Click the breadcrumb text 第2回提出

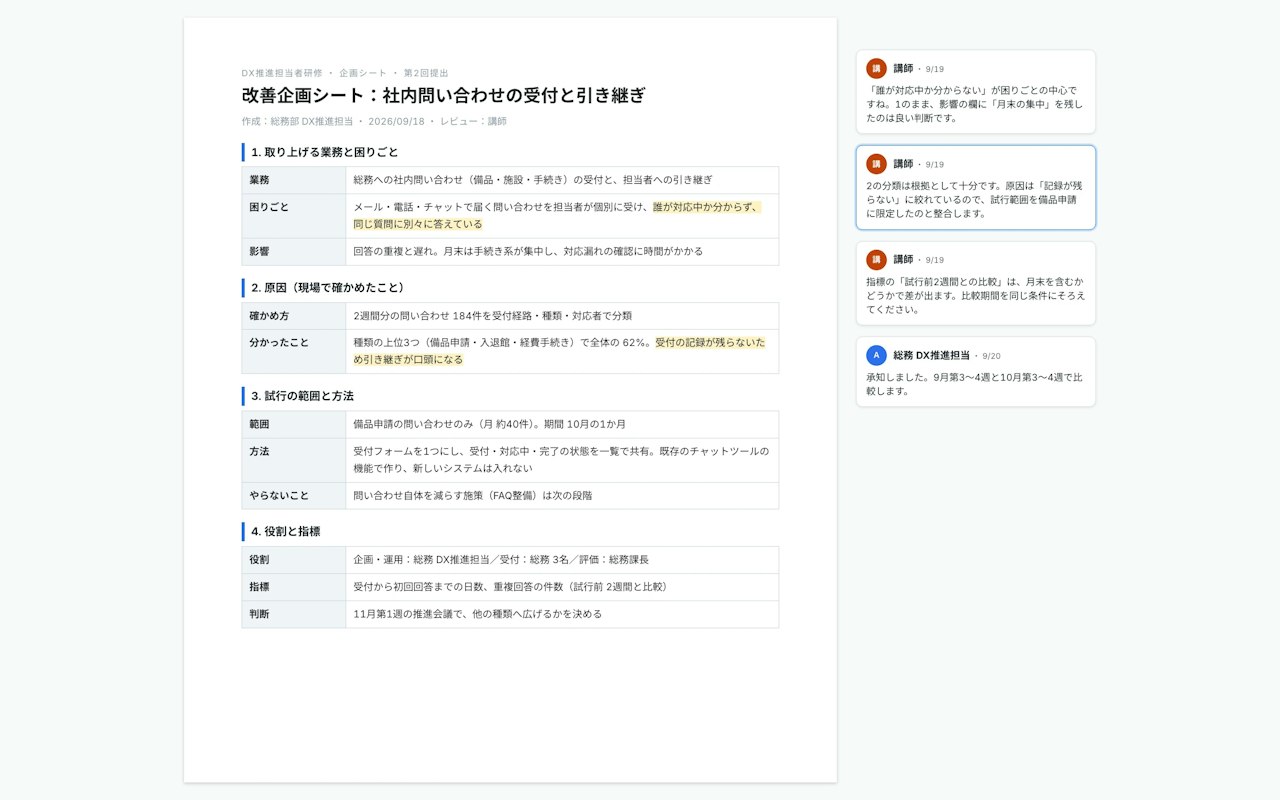[x=426, y=73]
